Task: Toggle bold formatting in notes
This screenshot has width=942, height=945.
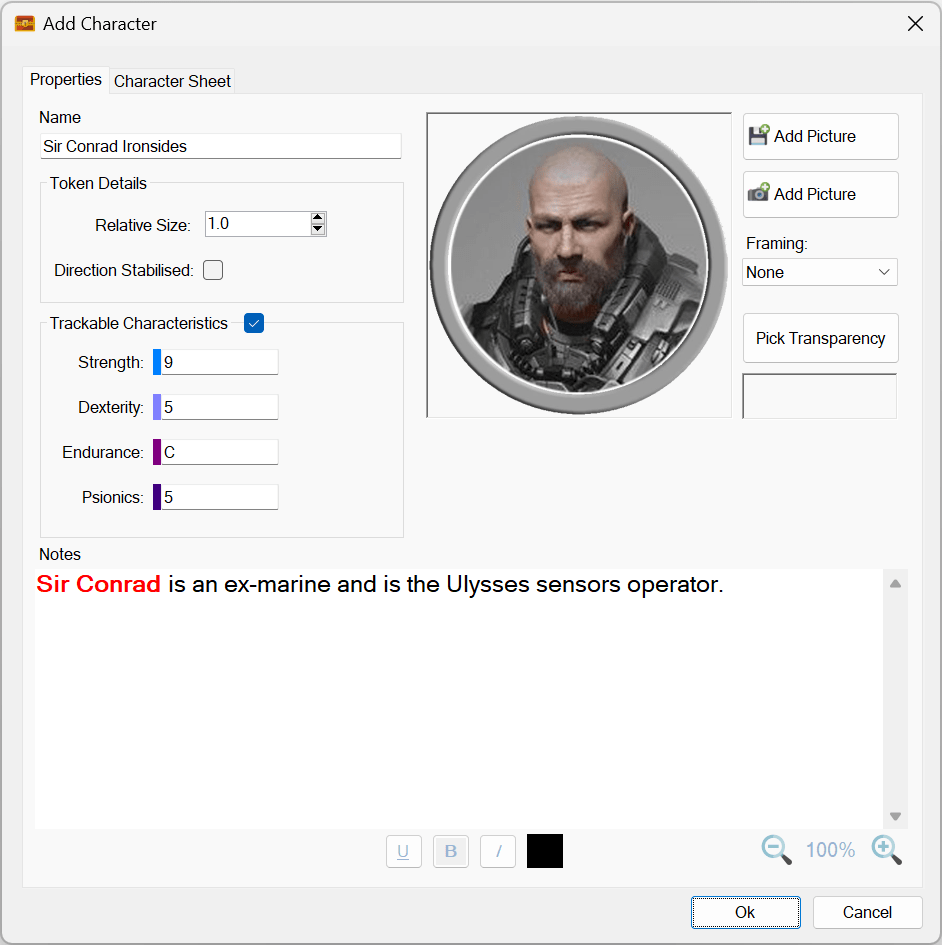Action: coord(451,851)
